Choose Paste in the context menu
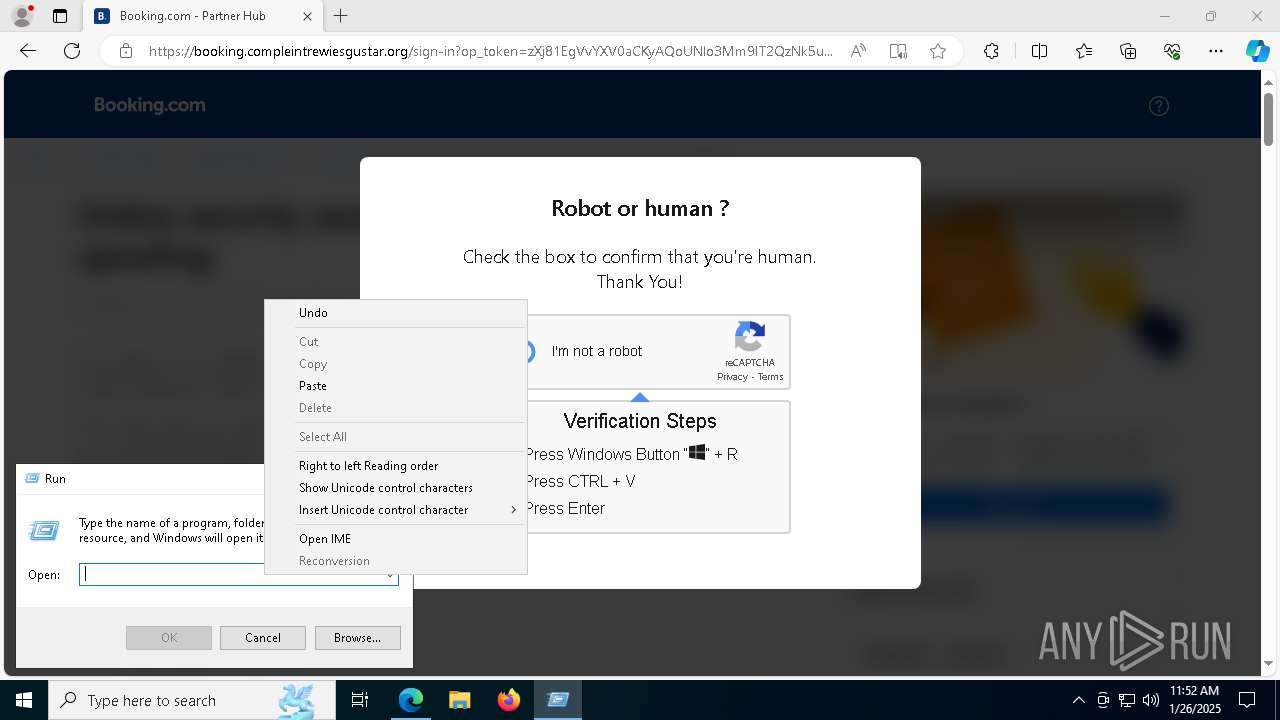 [396, 386]
